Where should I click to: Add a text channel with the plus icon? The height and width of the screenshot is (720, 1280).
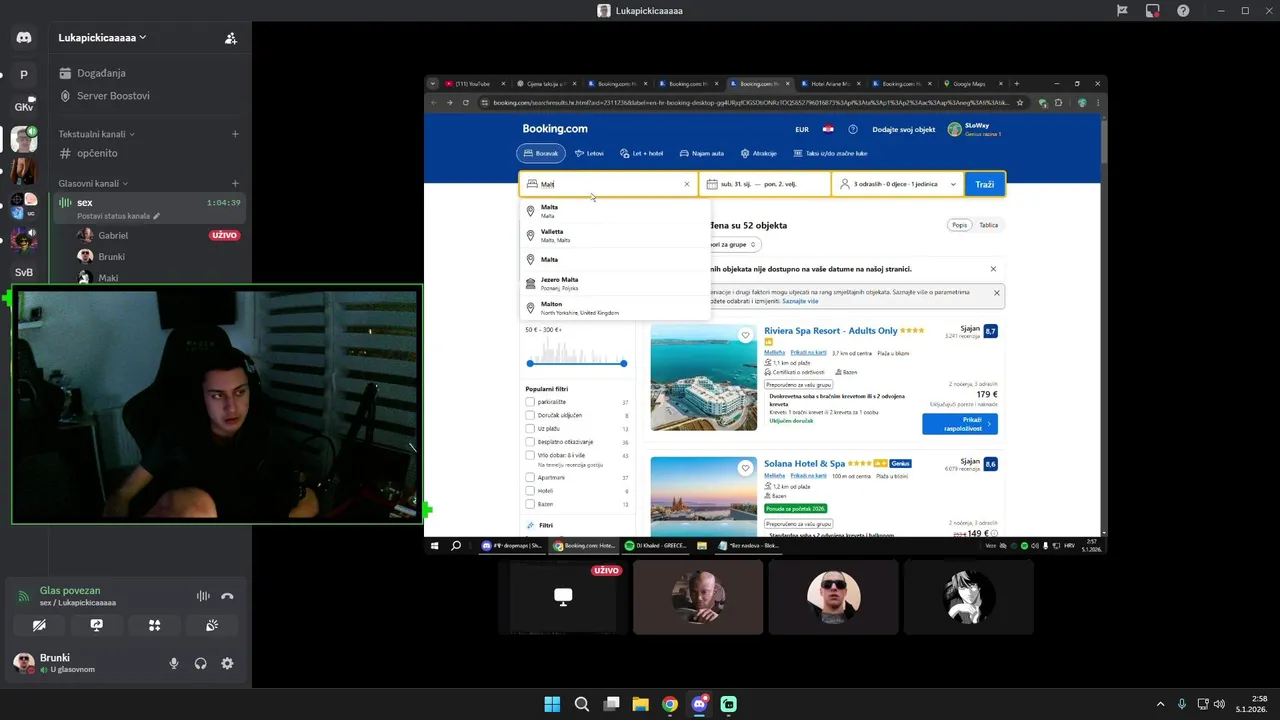click(235, 134)
